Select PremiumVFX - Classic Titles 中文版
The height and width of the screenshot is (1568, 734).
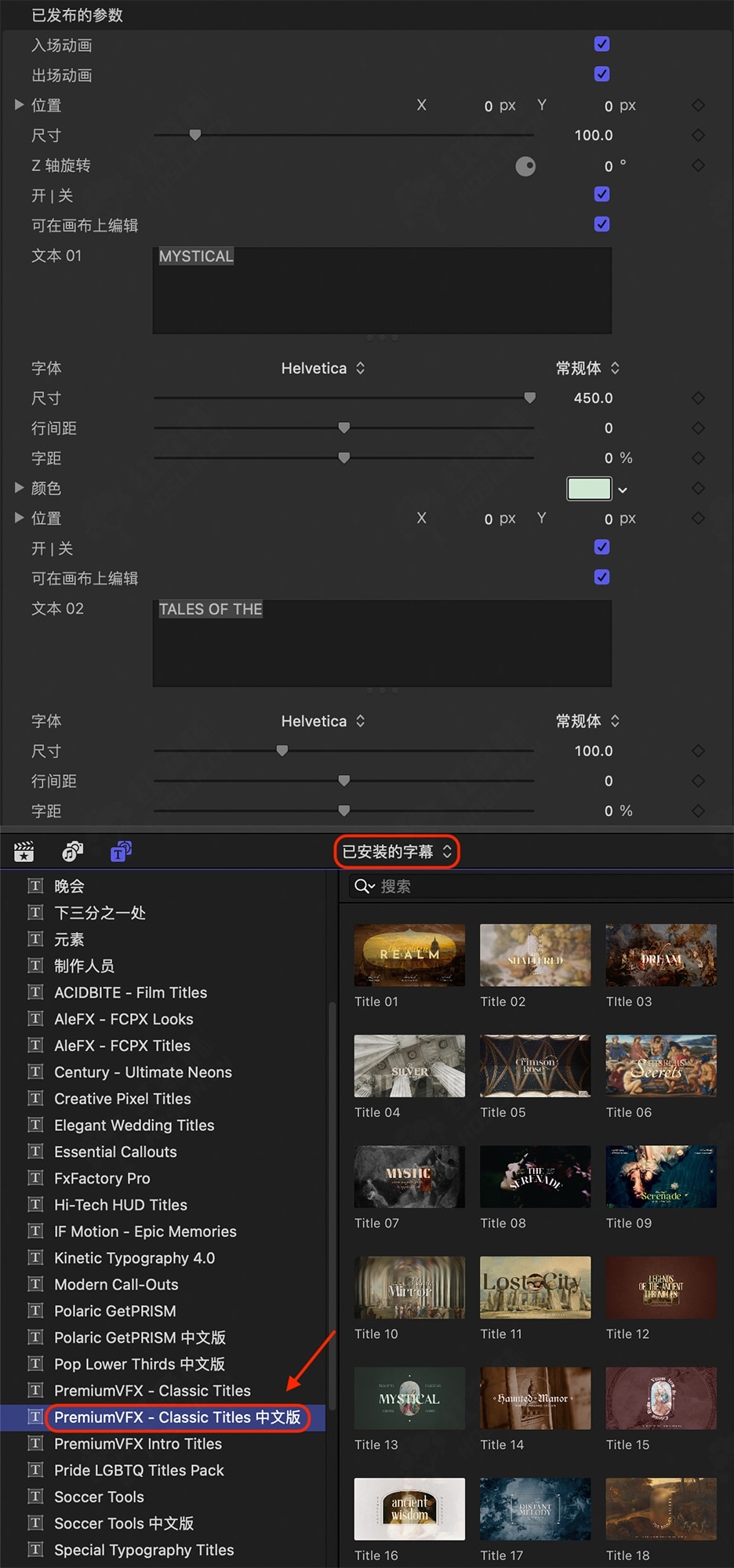pos(177,1417)
